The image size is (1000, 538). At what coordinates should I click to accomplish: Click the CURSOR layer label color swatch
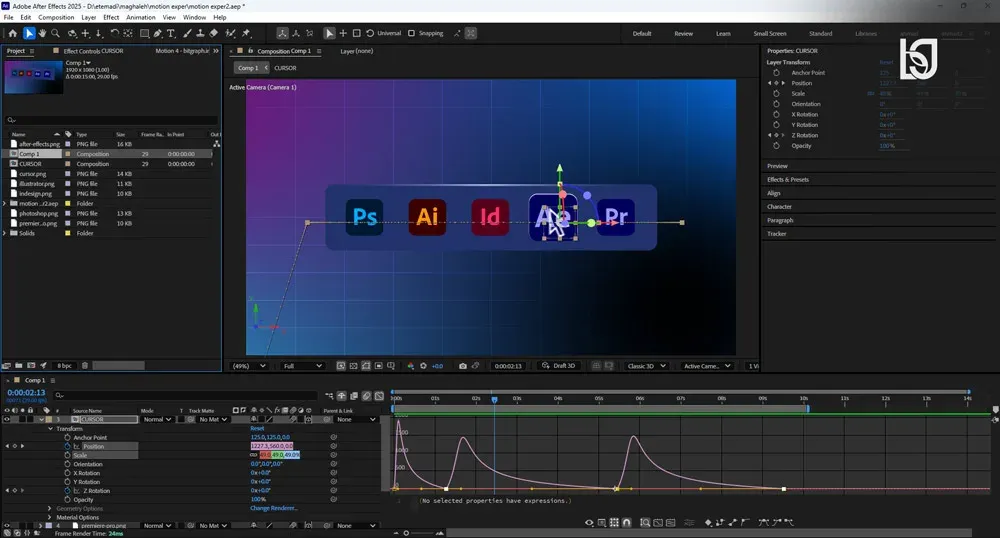(x=48, y=419)
